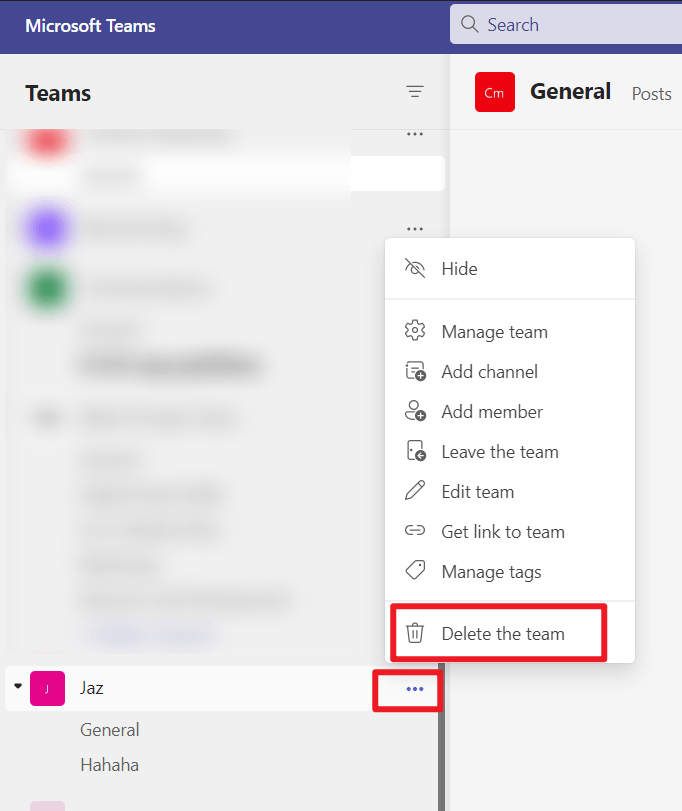This screenshot has width=682, height=811.
Task: Click the search magnifier icon
Action: [x=469, y=24]
